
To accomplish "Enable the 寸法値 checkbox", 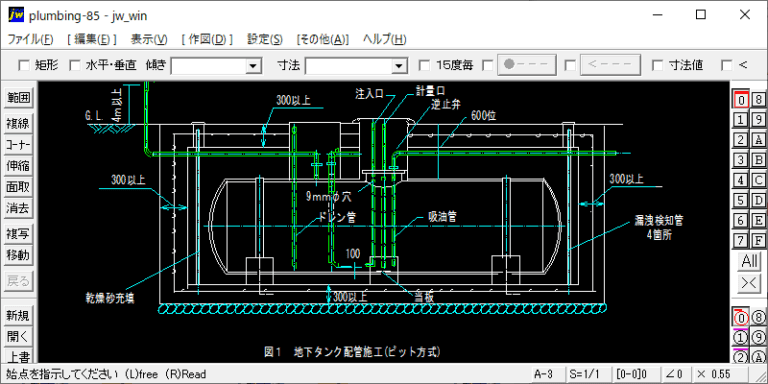I will click(x=658, y=65).
